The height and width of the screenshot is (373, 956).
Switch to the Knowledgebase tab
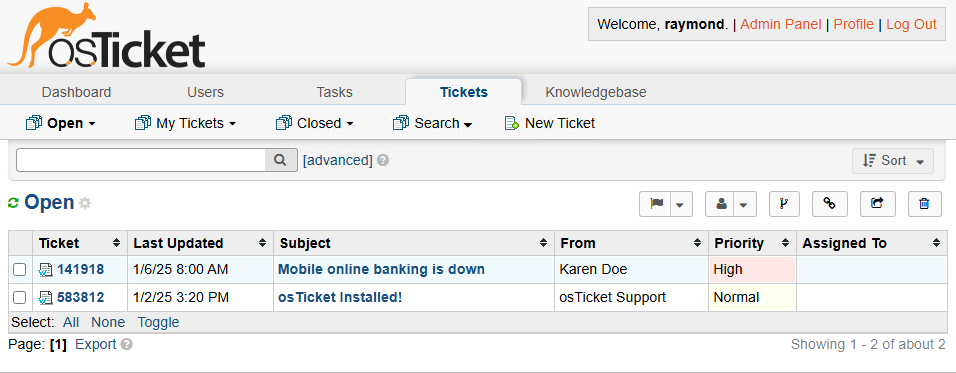pos(596,92)
